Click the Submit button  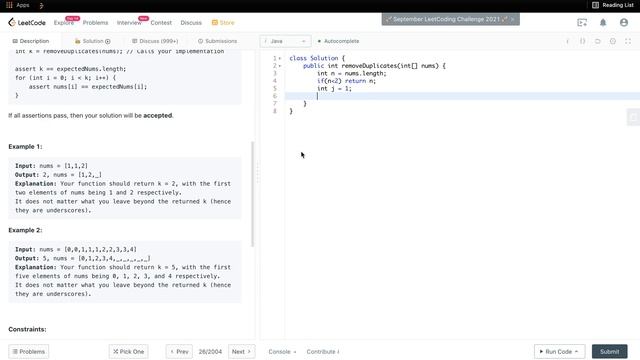609,351
